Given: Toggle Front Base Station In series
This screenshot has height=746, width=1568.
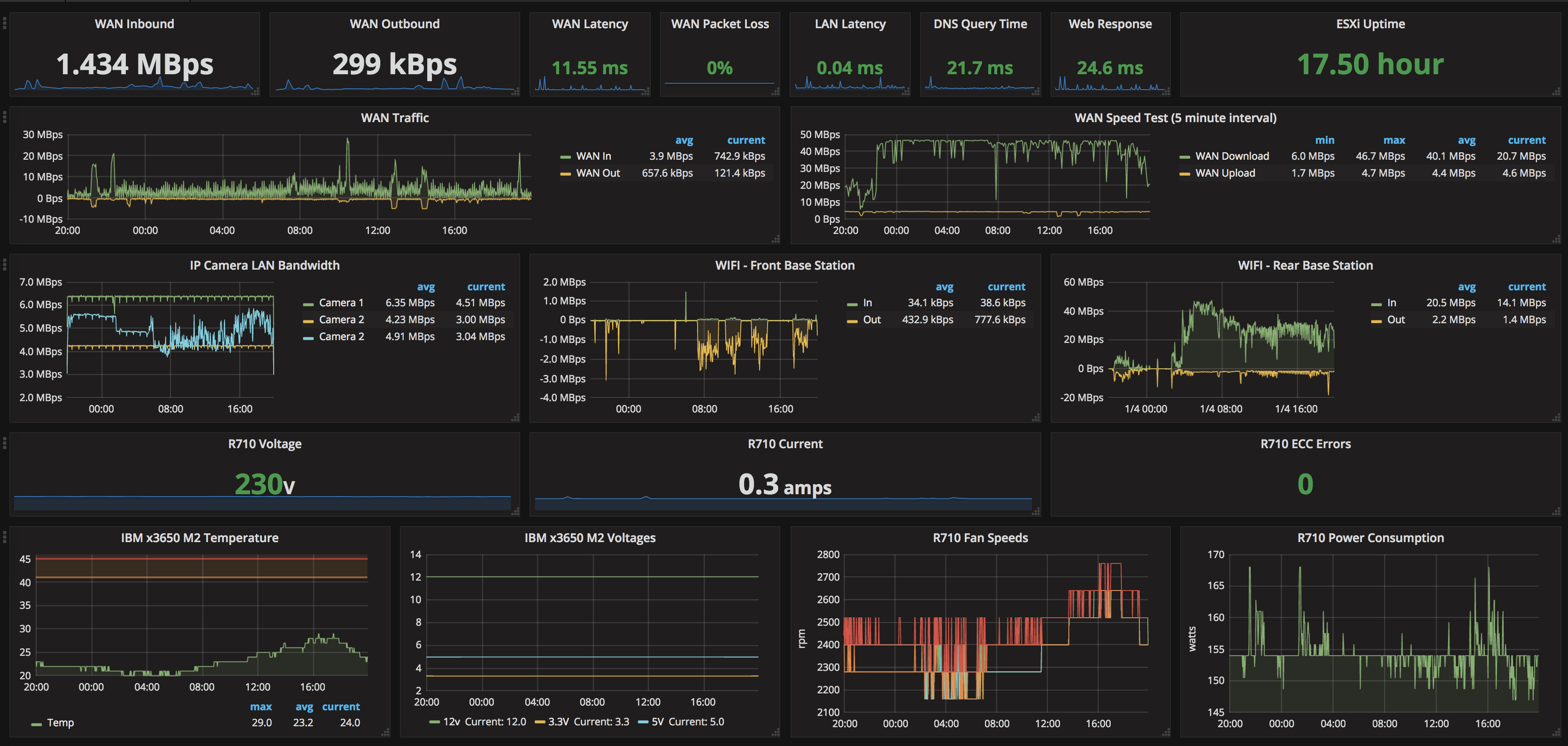Looking at the screenshot, I should point(868,303).
